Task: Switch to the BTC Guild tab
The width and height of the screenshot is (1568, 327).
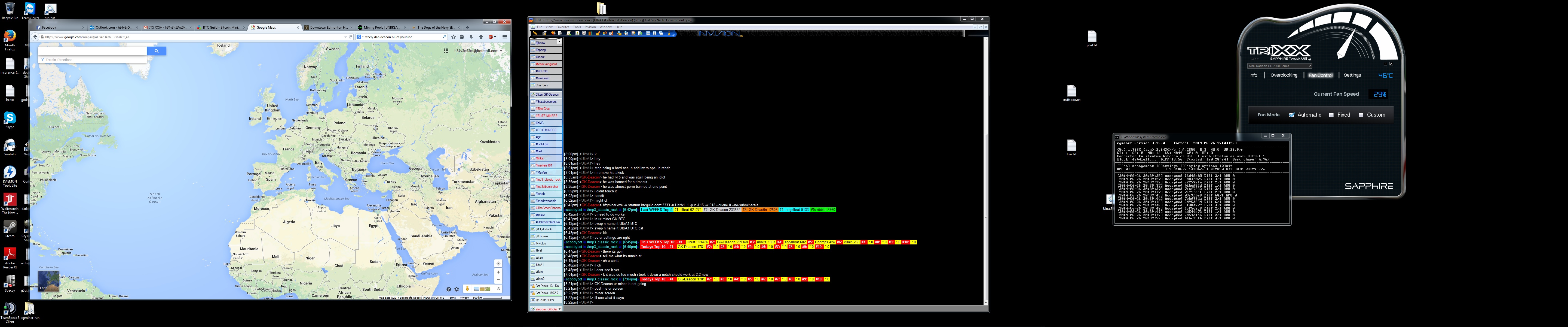Action: pos(221,28)
